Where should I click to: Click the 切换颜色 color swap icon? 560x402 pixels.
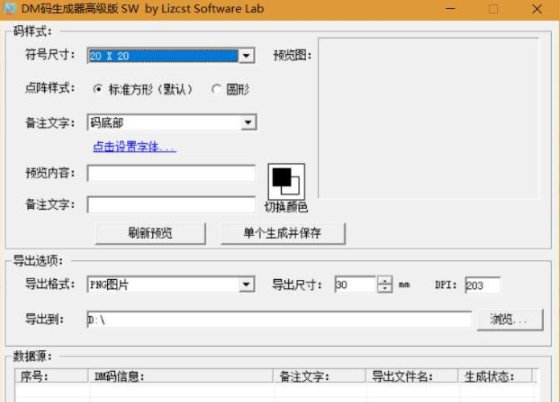[x=286, y=181]
